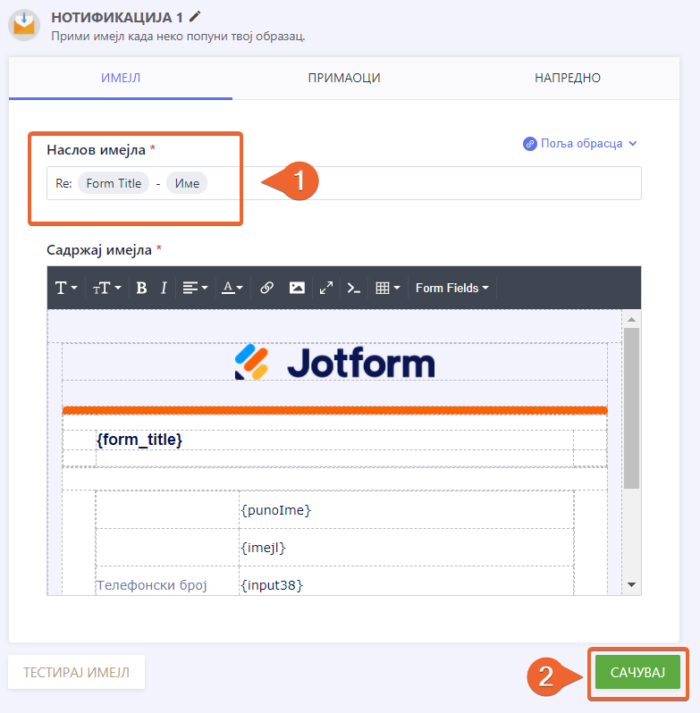The height and width of the screenshot is (713, 700).
Task: Toggle bold formatting
Action: tap(141, 288)
